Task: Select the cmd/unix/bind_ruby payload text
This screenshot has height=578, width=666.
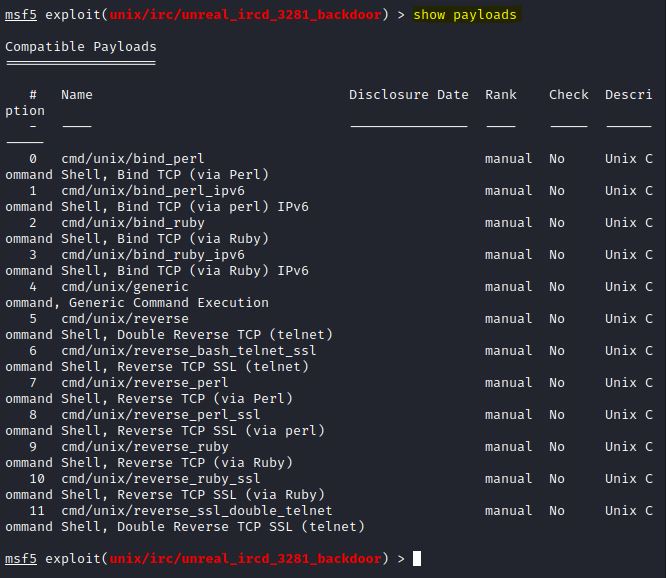Action: [132, 223]
